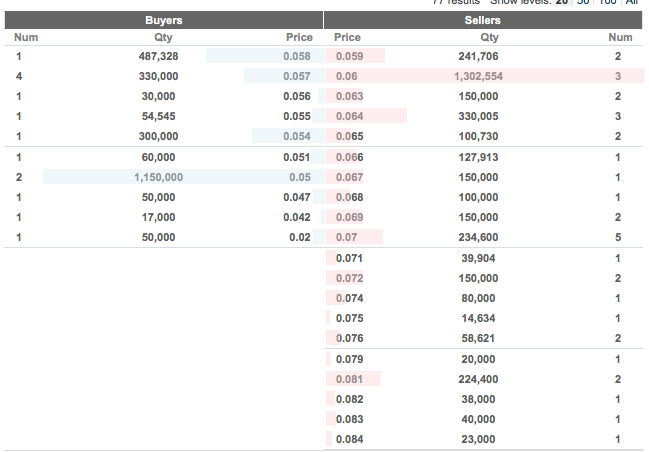Select the Buyers section header
The image size is (649, 452).
coord(163,20)
